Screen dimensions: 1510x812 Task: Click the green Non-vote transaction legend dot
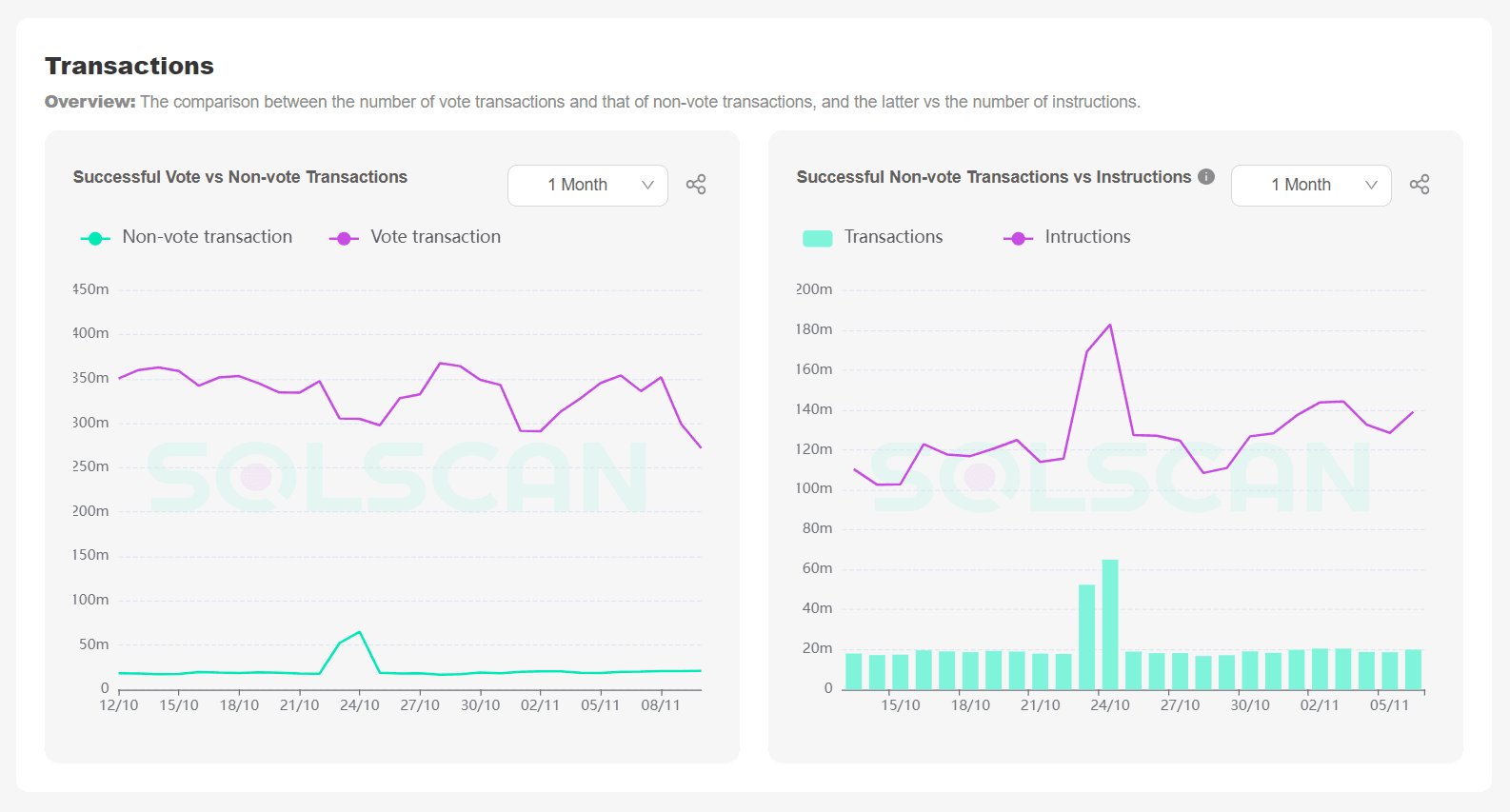pos(94,237)
